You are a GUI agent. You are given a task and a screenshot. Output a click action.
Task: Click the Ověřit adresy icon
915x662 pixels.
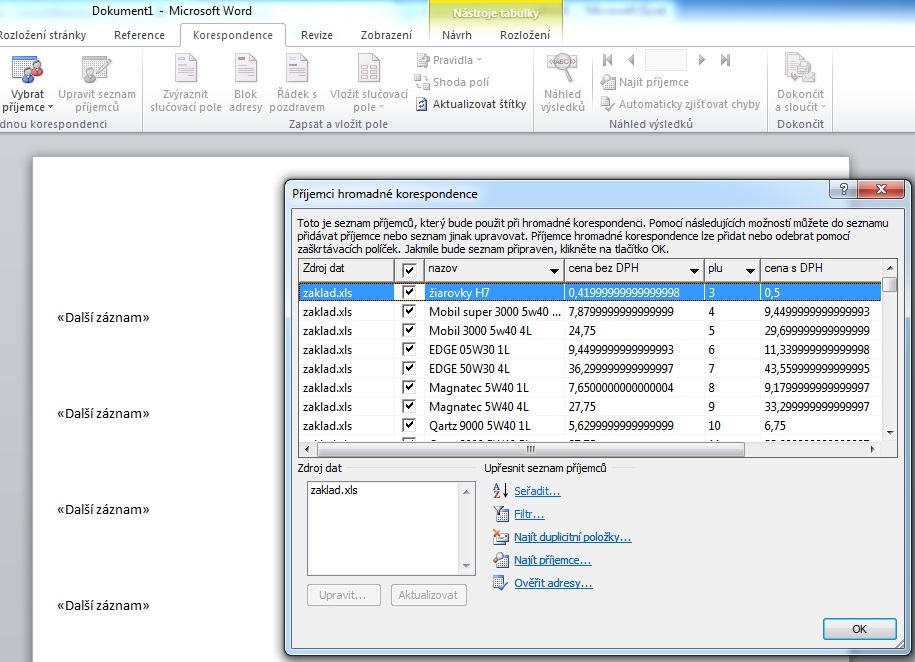coord(500,583)
